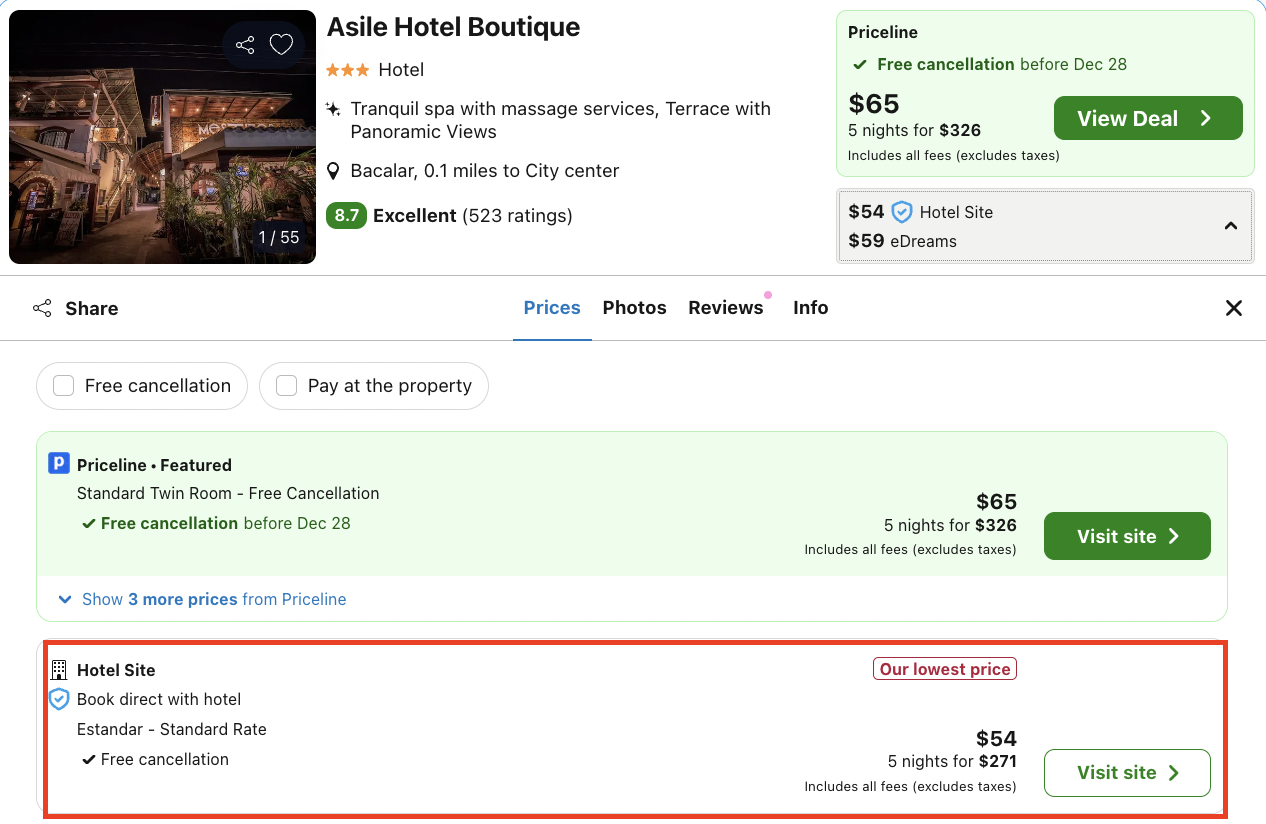
Task: Click the location pin icon near Bacalar
Action: 333,170
